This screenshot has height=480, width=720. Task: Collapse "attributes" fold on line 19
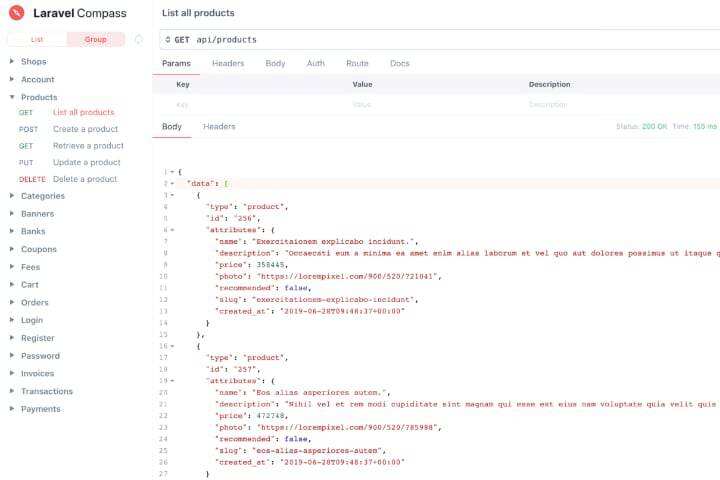173,381
